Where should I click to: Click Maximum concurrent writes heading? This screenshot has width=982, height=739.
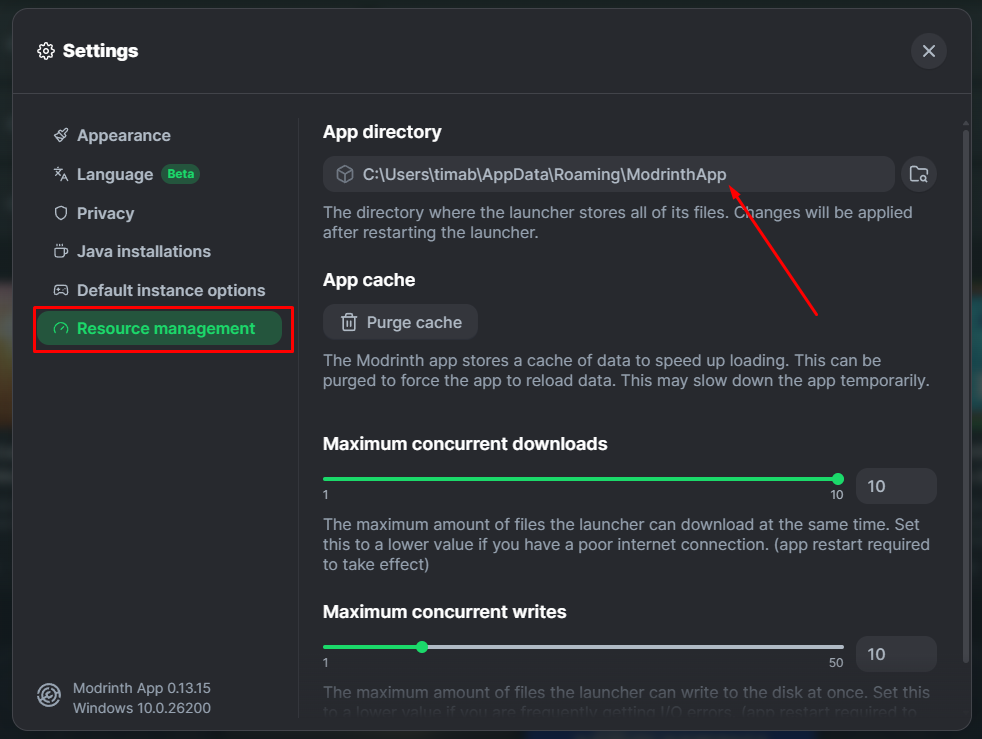point(445,611)
